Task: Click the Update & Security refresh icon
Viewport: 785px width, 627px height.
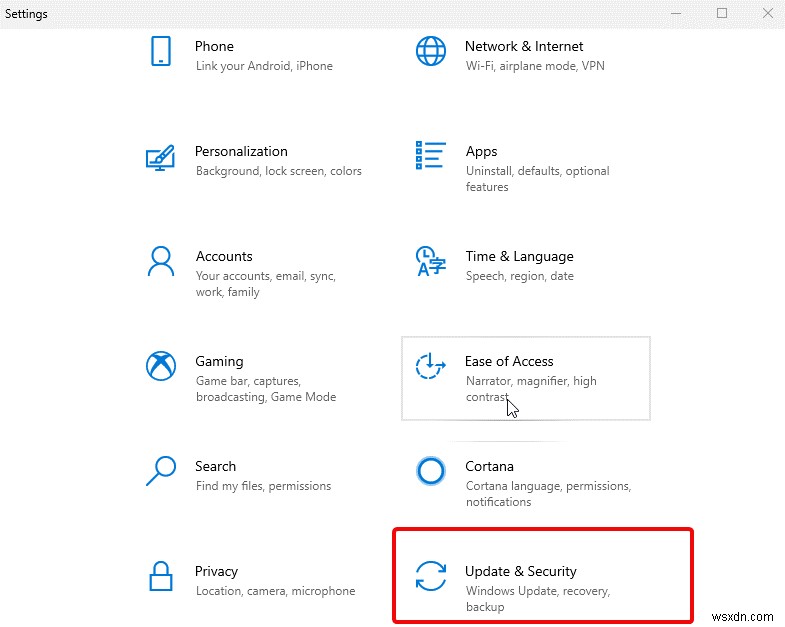Action: pyautogui.click(x=431, y=576)
